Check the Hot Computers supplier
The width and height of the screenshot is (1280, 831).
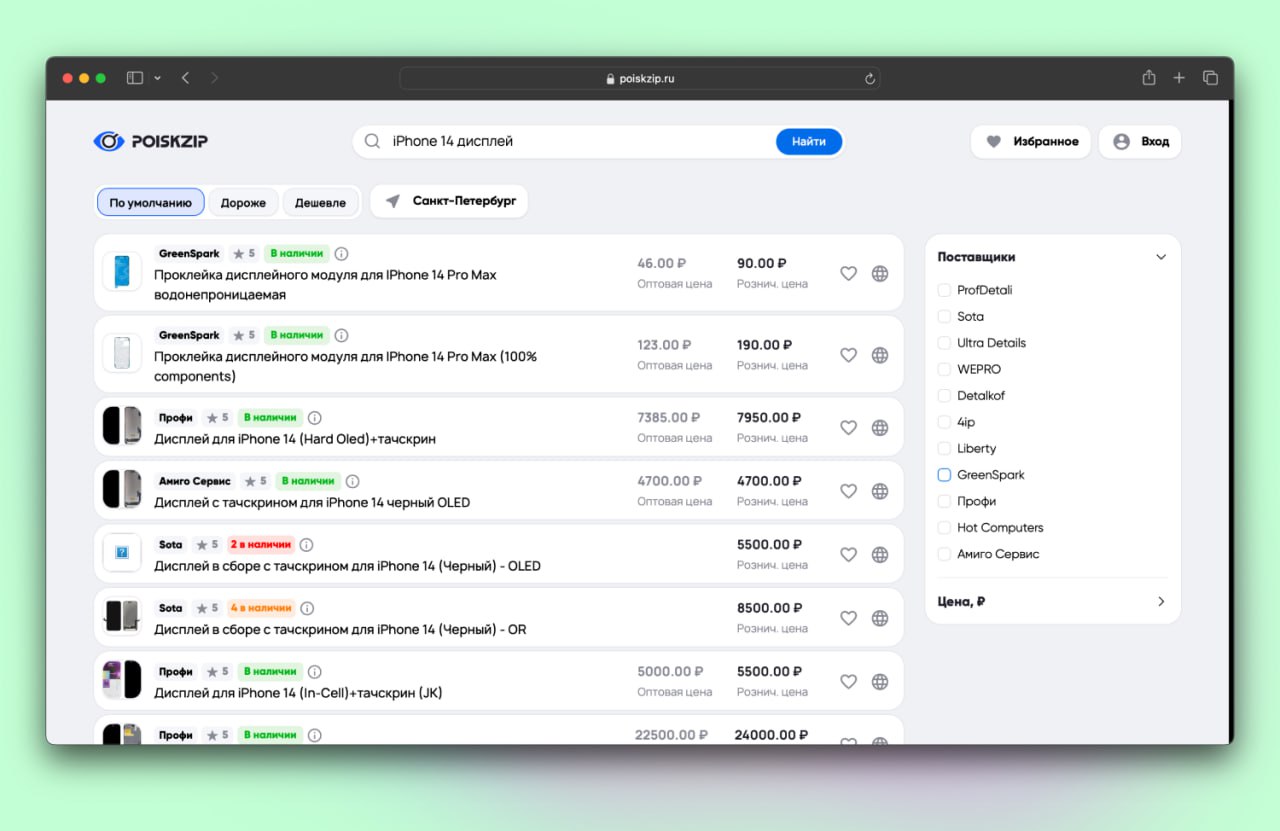pyautogui.click(x=944, y=528)
